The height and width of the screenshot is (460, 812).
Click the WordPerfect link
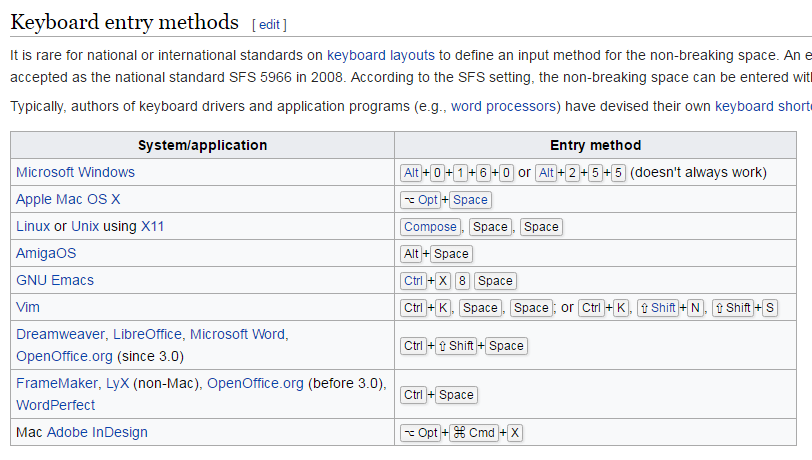click(55, 405)
